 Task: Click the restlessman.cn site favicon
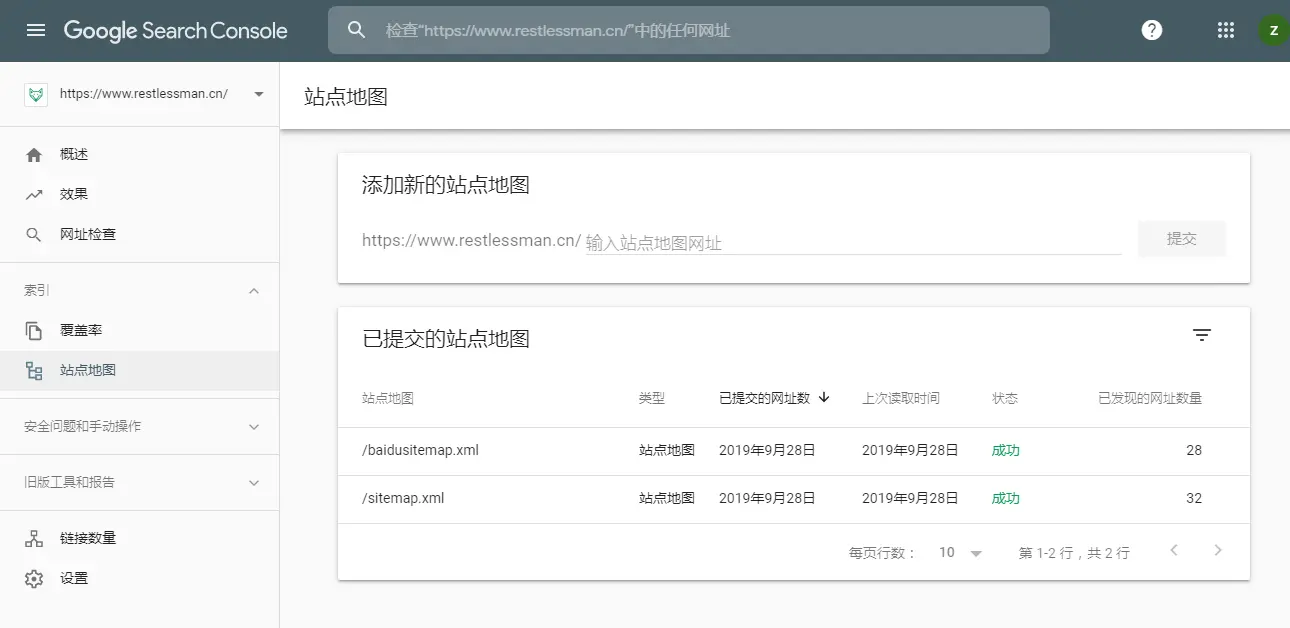tap(36, 94)
